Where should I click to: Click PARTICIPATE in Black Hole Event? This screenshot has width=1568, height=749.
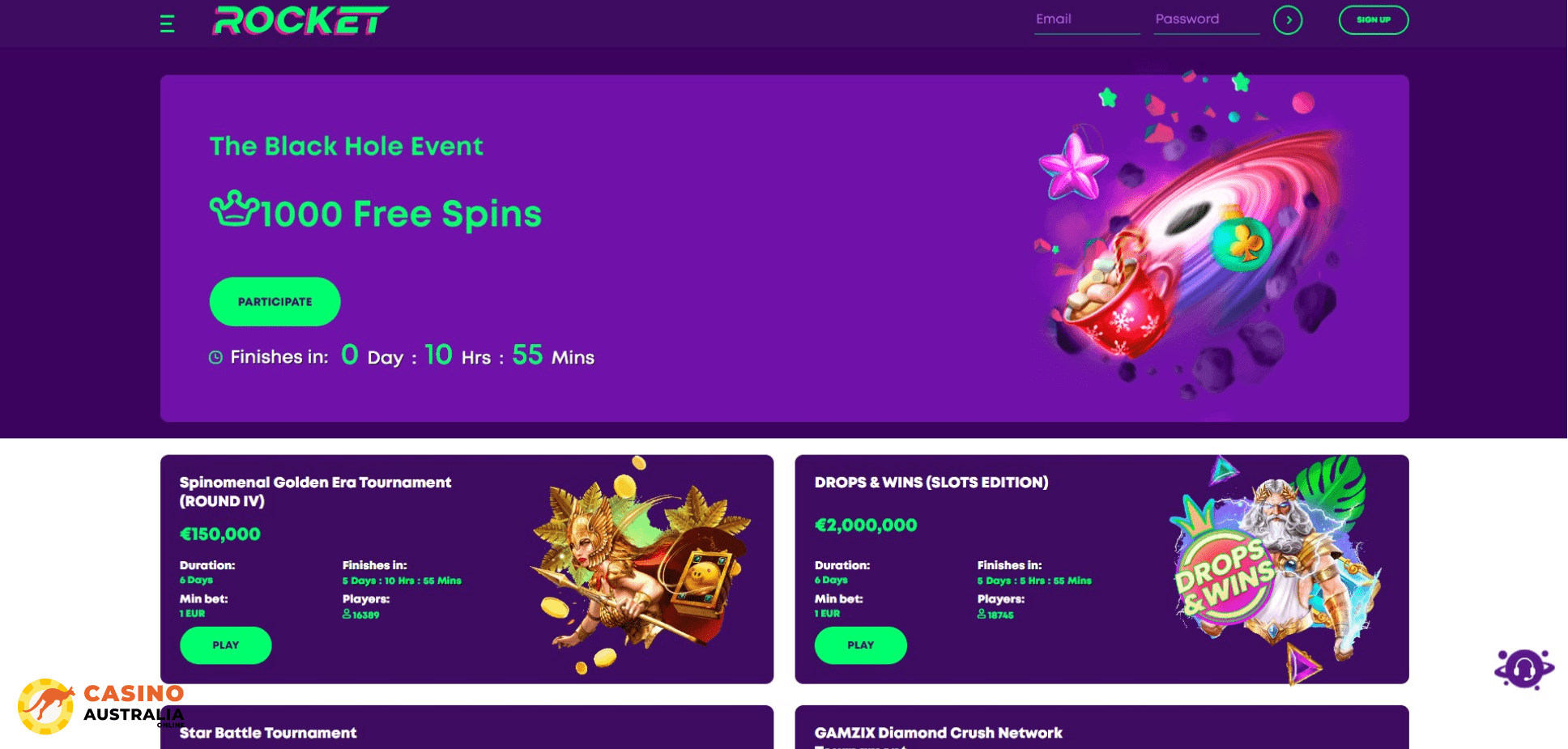[x=275, y=302]
